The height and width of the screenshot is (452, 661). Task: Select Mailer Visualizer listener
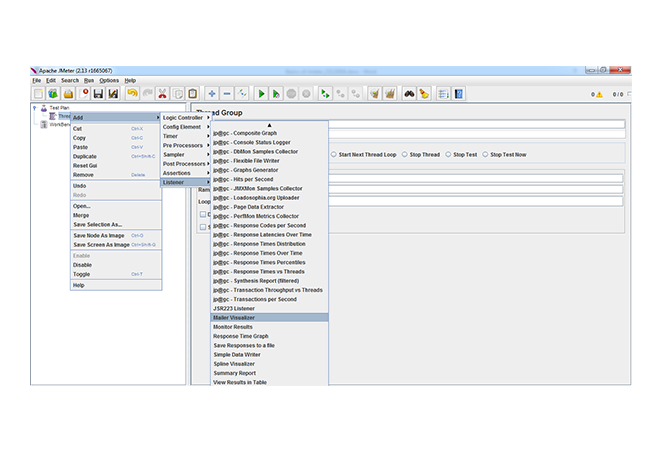[269, 317]
